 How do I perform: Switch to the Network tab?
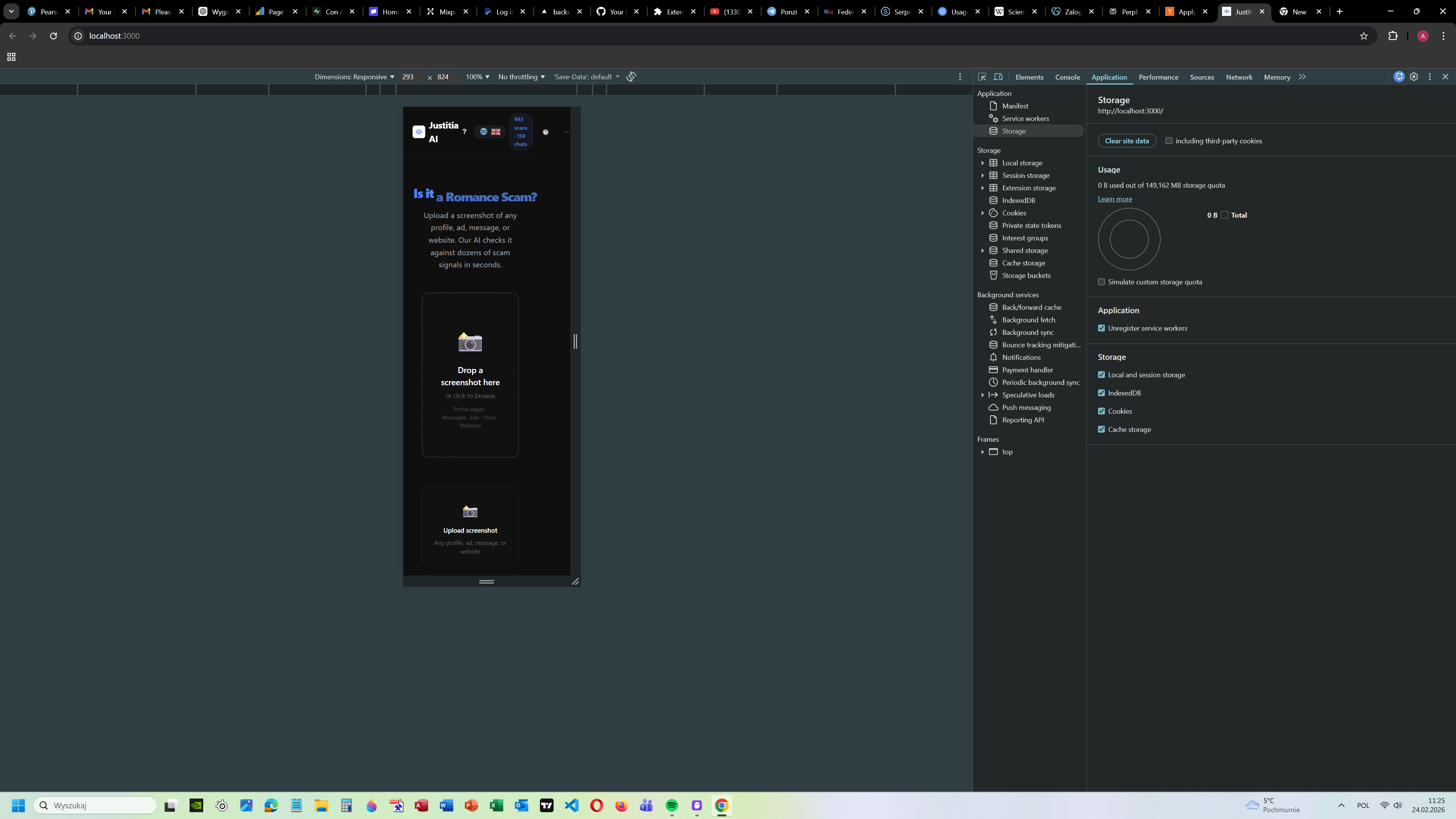[x=1239, y=77]
